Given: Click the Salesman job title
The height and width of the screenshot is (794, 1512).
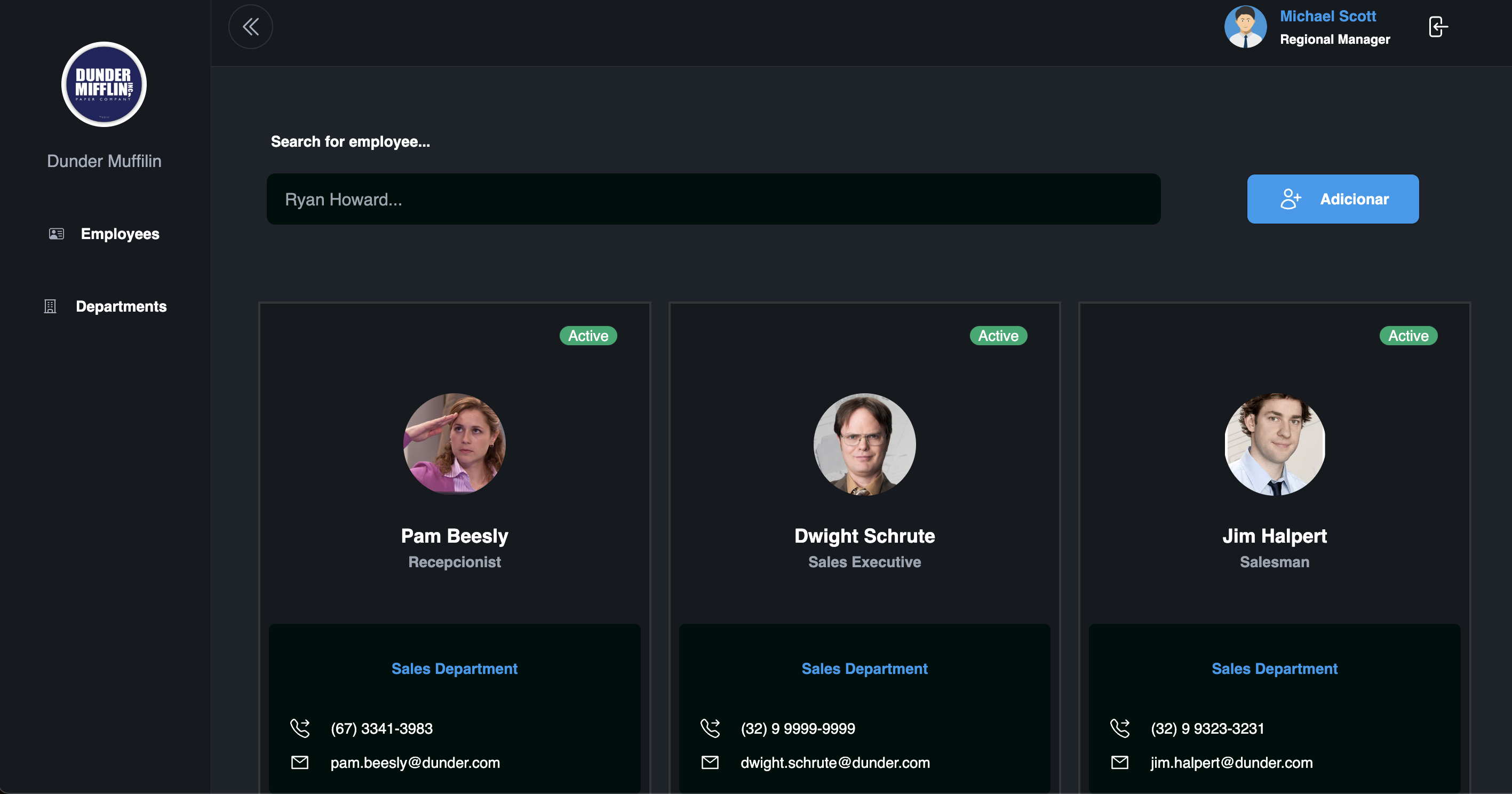Looking at the screenshot, I should pos(1275,561).
